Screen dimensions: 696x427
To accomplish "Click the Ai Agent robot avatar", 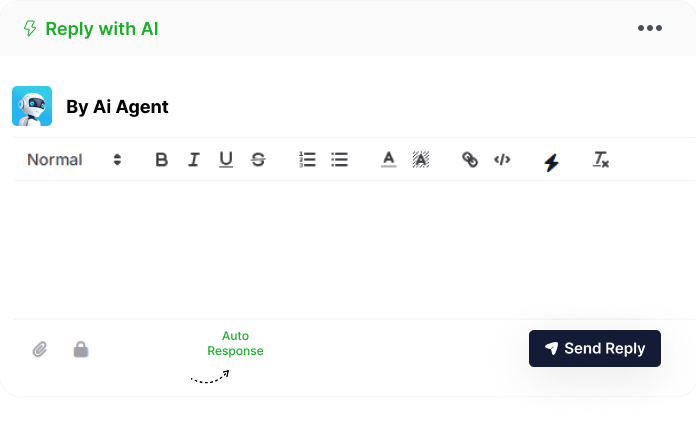I will (32, 106).
